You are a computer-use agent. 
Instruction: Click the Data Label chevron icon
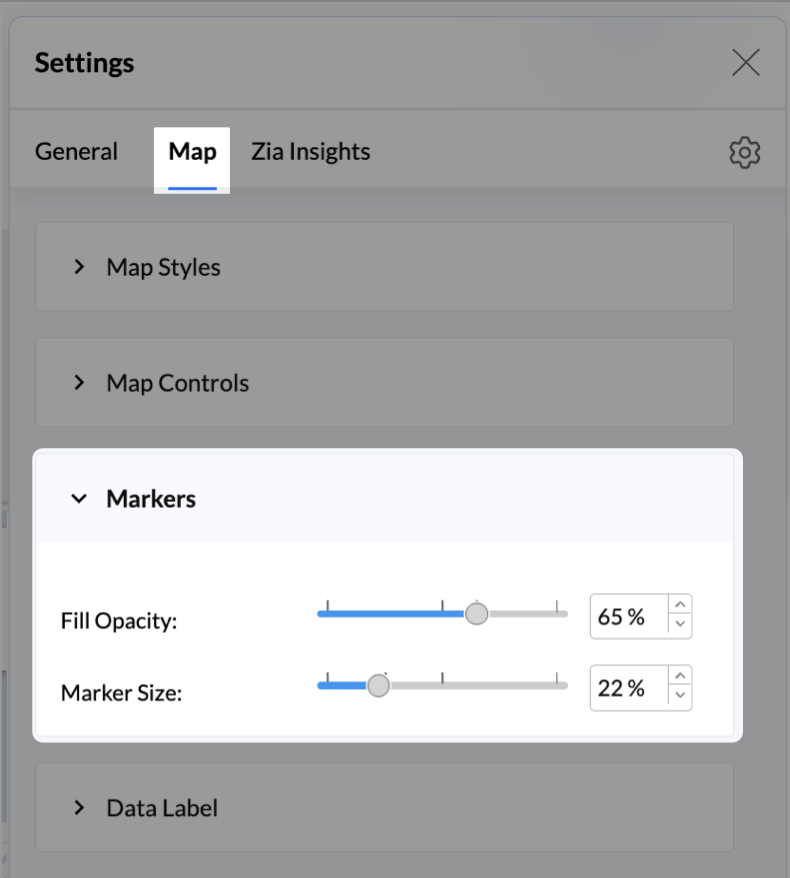pyautogui.click(x=79, y=808)
